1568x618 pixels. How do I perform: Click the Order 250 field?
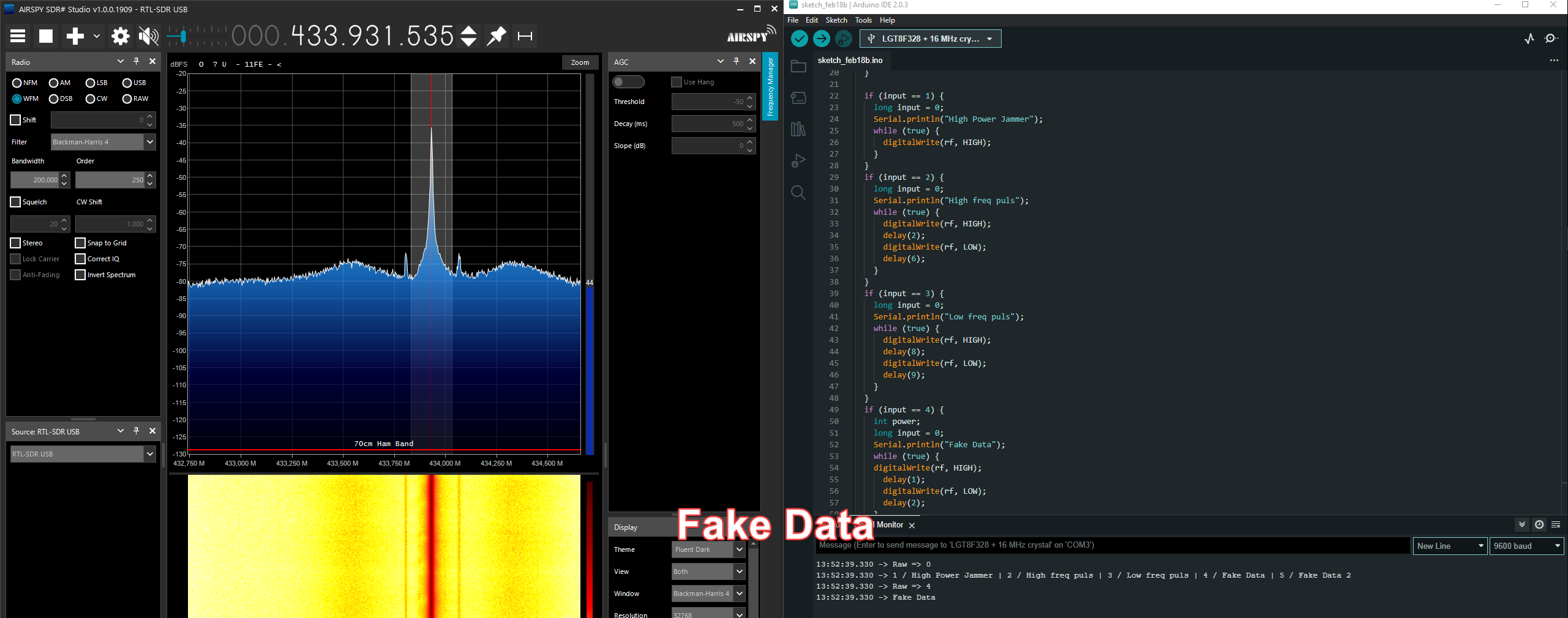click(x=110, y=180)
